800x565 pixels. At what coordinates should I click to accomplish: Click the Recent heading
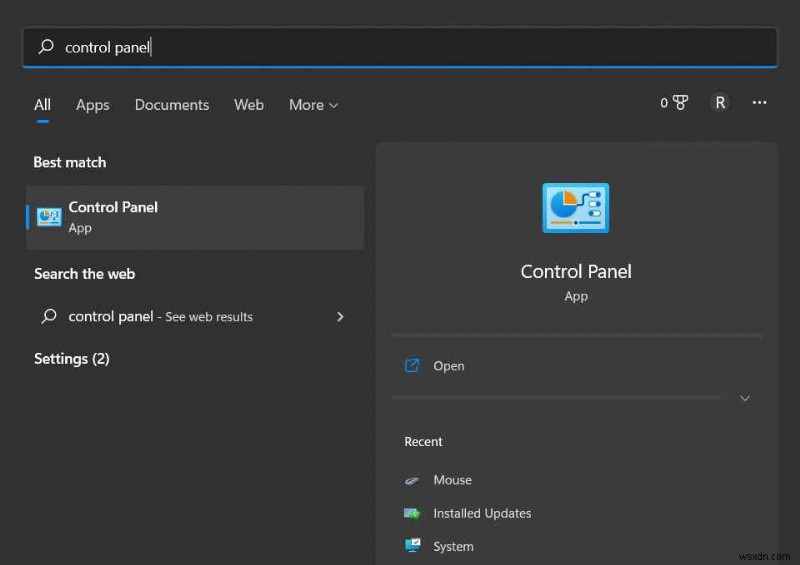click(x=423, y=441)
